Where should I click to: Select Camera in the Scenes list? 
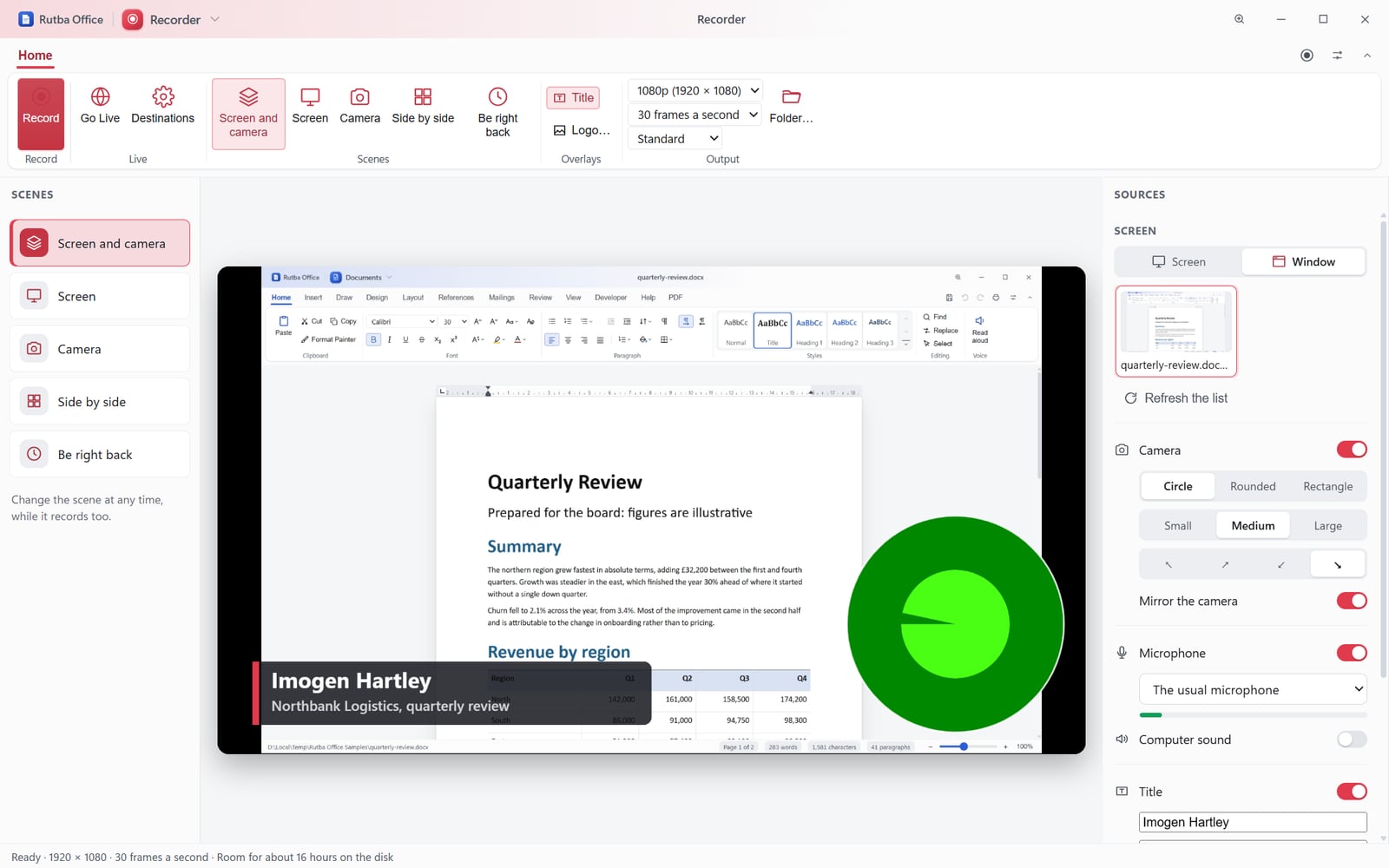click(100, 349)
